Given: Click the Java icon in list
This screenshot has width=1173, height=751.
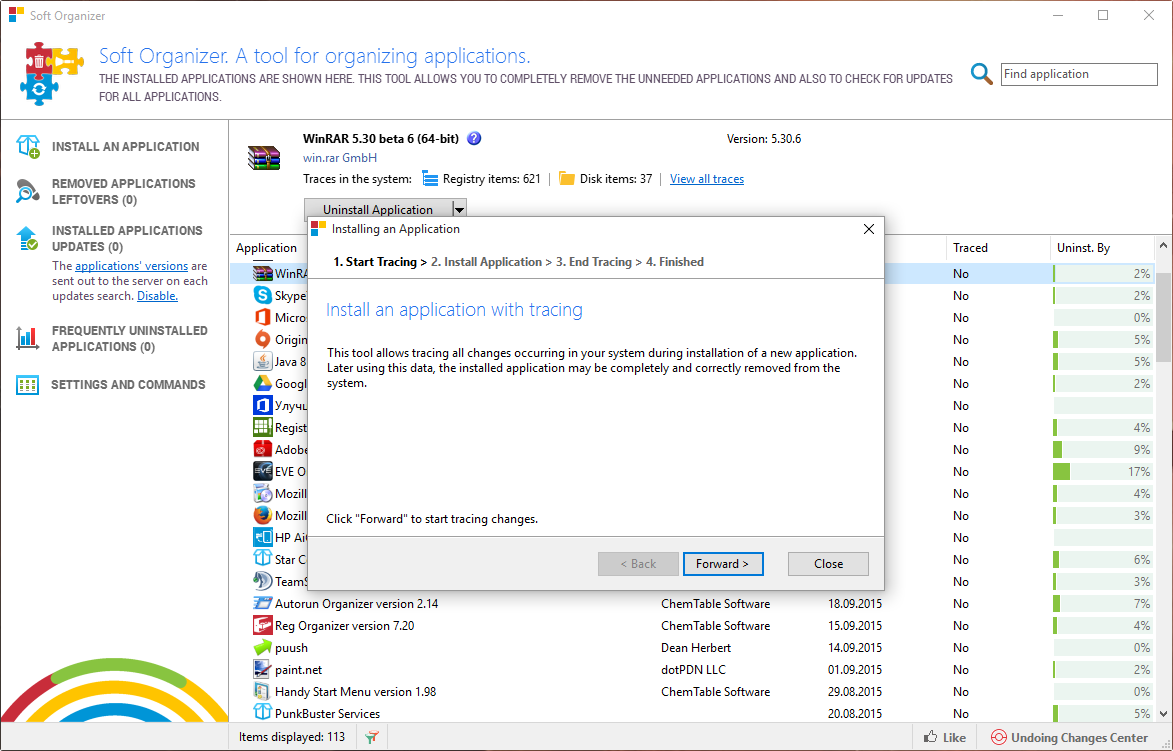Looking at the screenshot, I should (263, 361).
